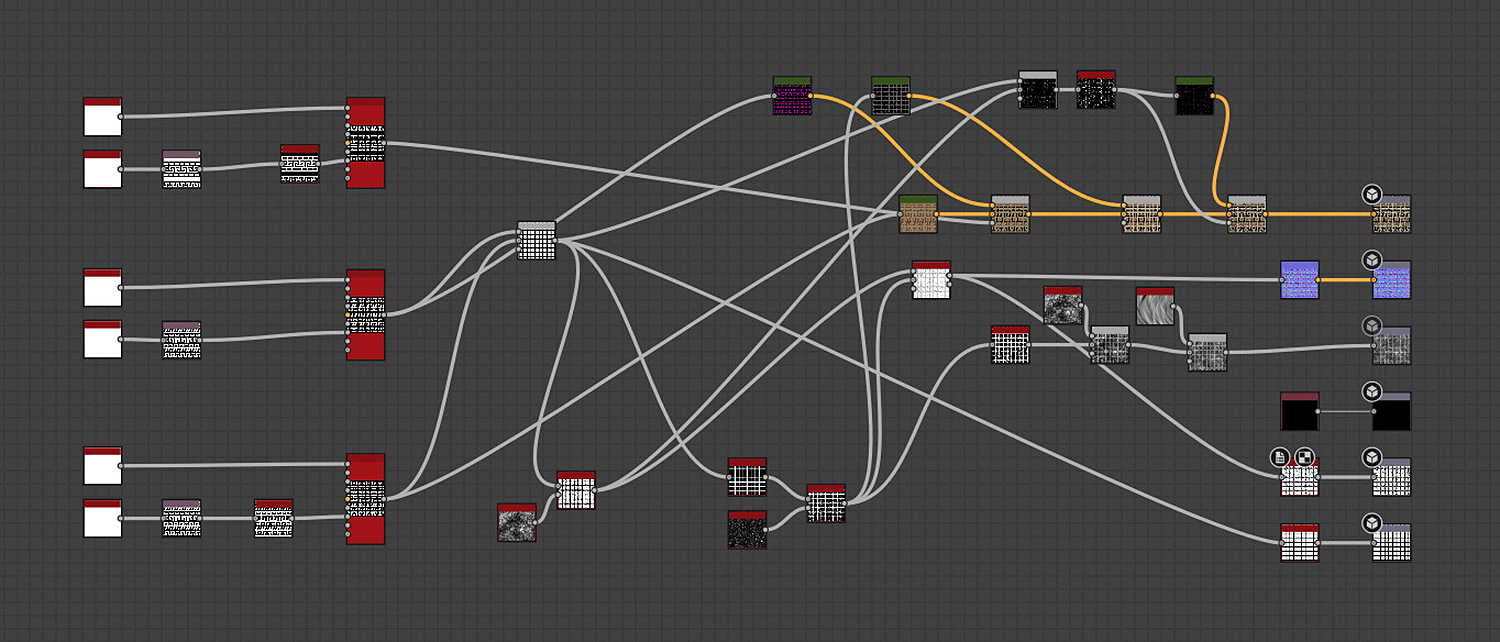
Task: Select the bottommost tall red node
Action: [x=366, y=498]
